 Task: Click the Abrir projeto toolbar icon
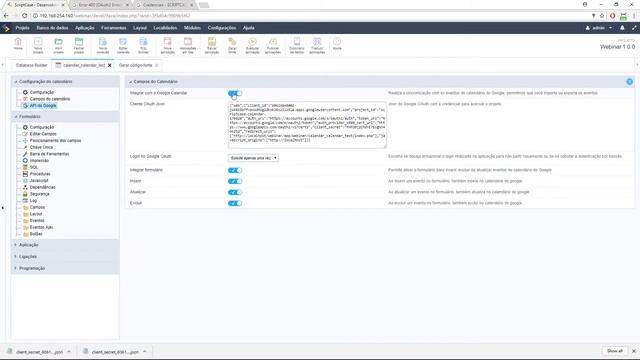(58, 45)
